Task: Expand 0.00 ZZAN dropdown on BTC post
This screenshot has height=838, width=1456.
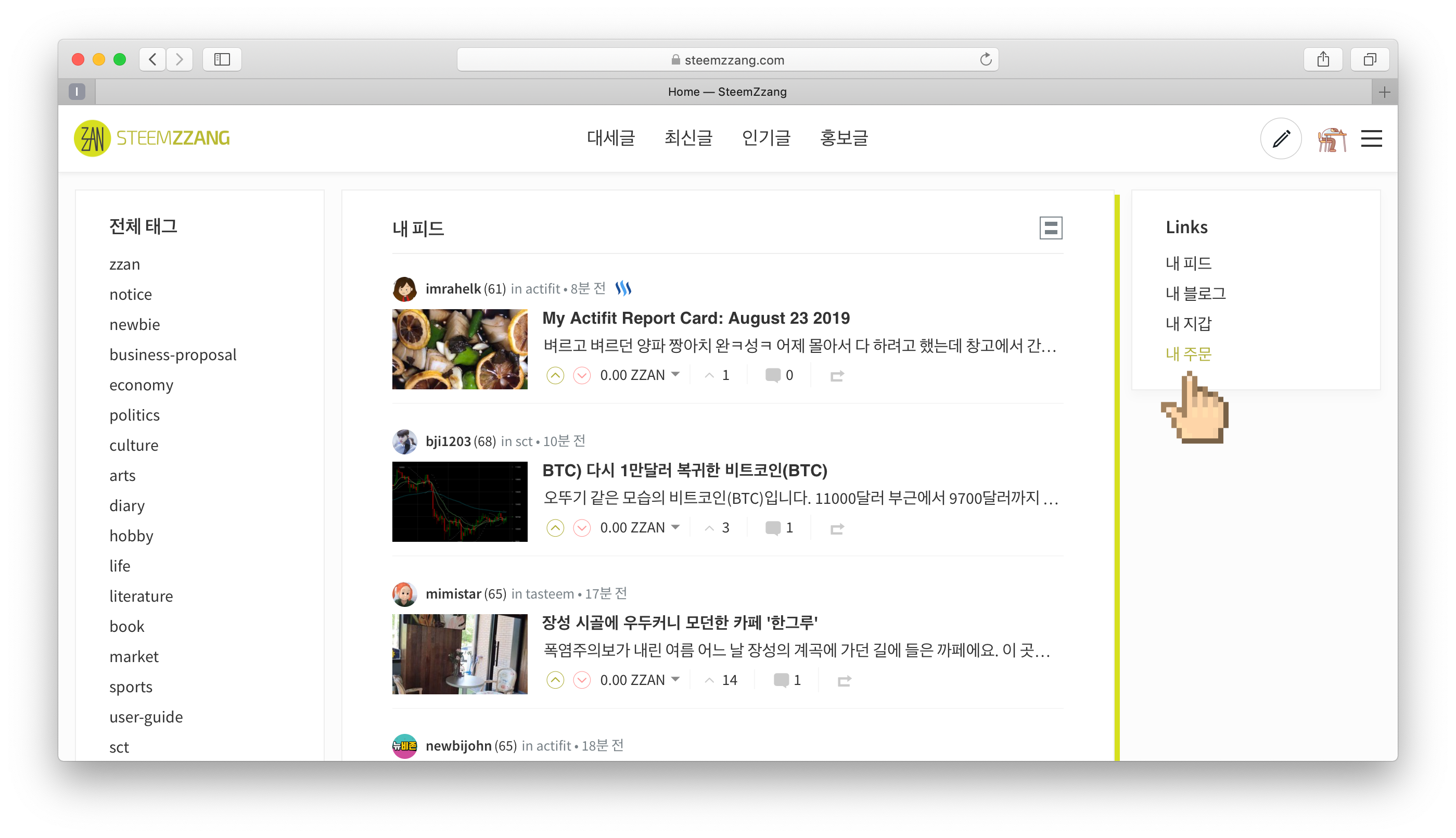Action: pyautogui.click(x=675, y=527)
